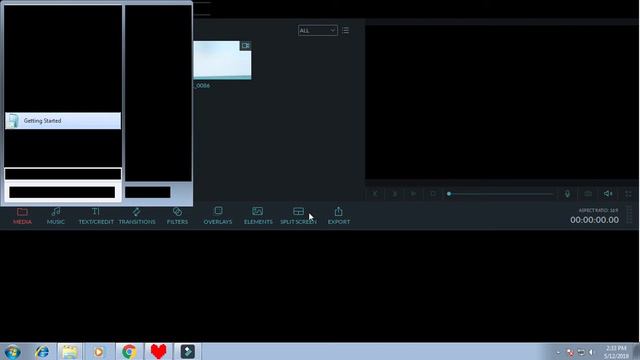Open the Music library tab
Image resolution: width=640 pixels, height=360 pixels.
(56, 216)
